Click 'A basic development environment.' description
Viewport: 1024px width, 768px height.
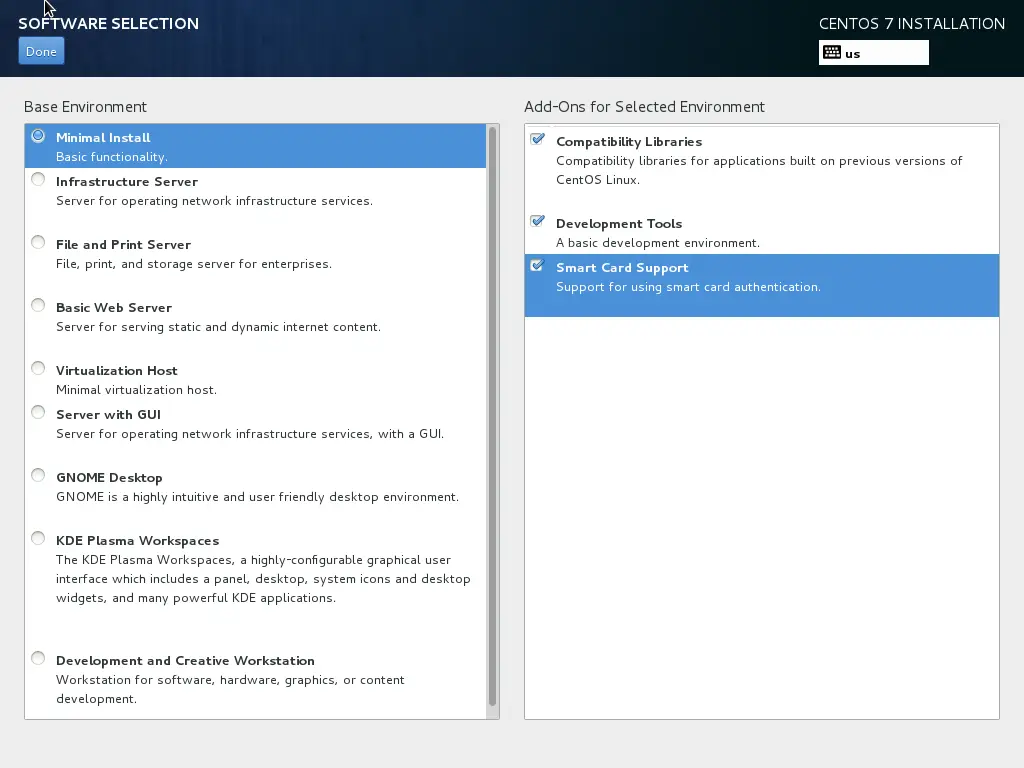point(658,243)
